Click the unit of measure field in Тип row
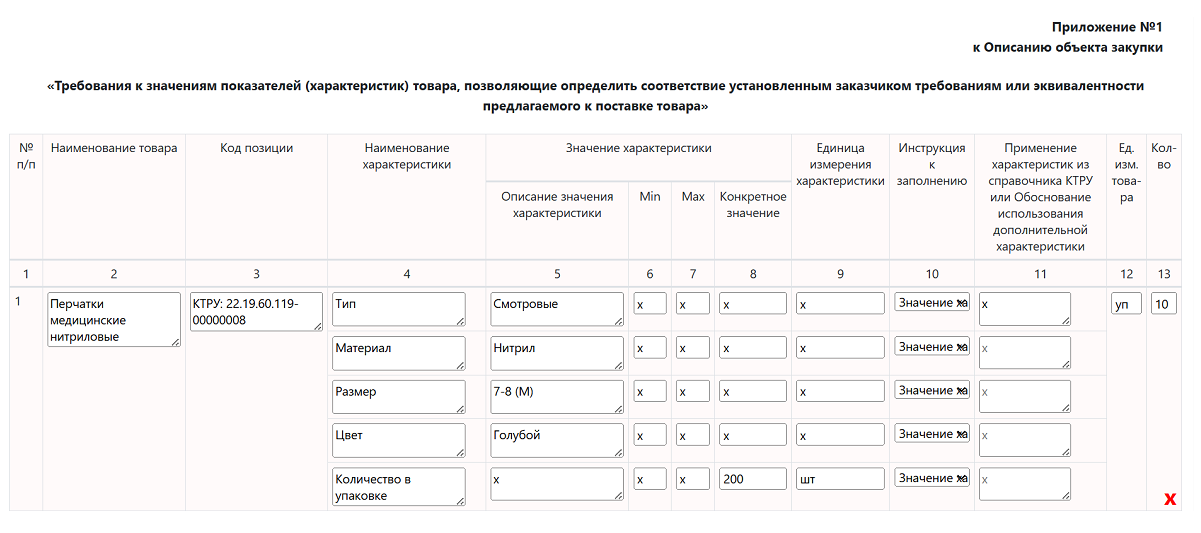1201x533 pixels. 840,303
